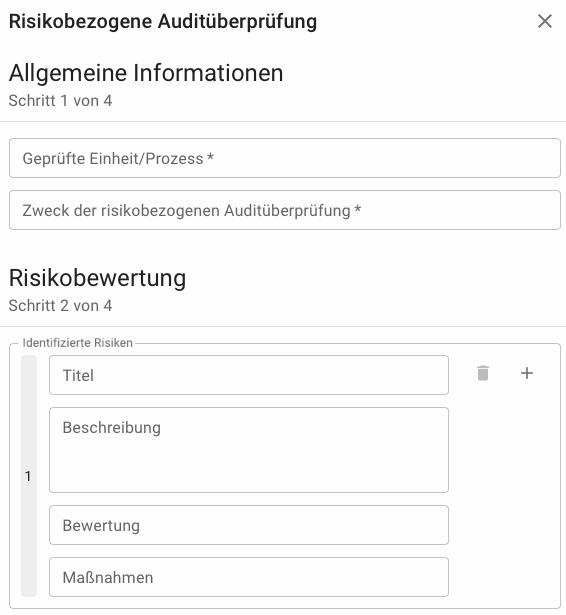Focus the Bewertung field

[x=249, y=525]
